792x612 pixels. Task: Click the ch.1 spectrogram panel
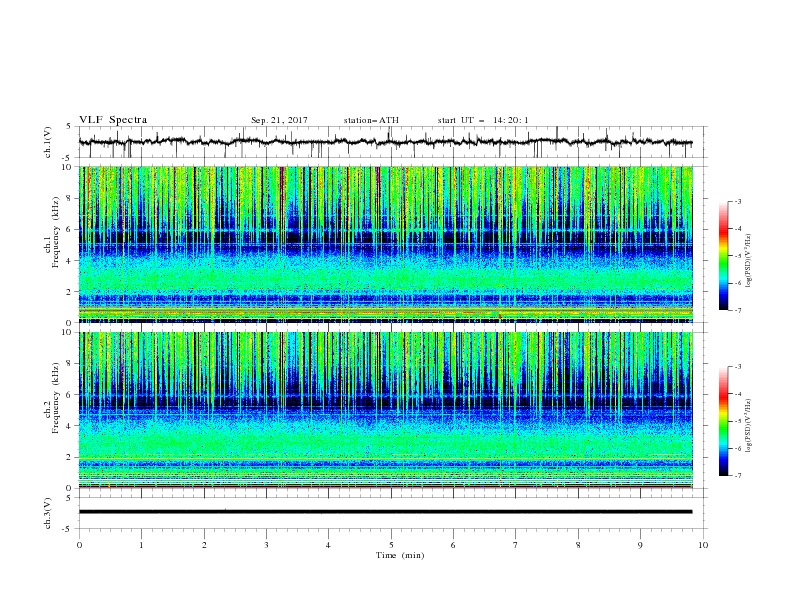[386, 244]
